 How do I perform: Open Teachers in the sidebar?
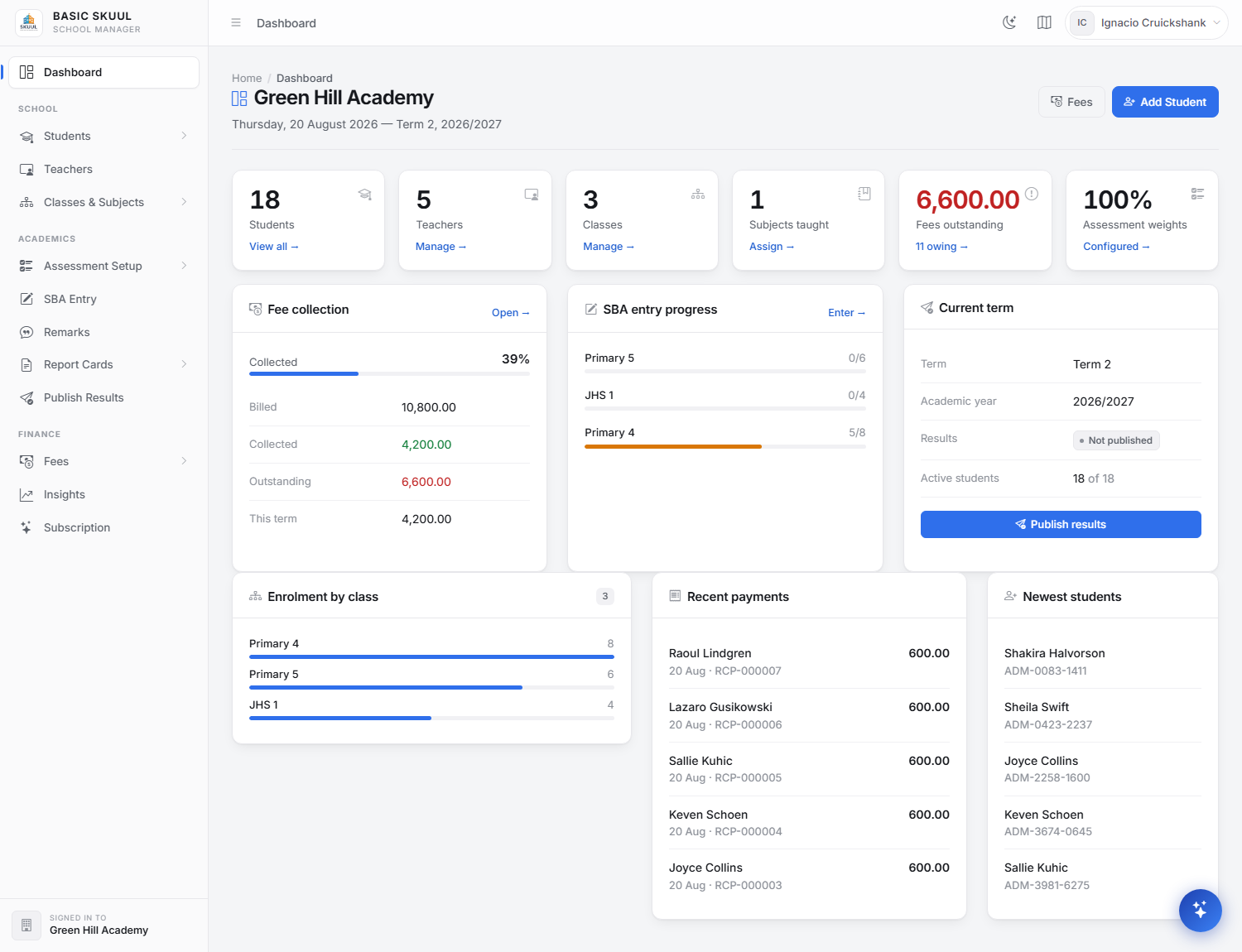[x=104, y=169]
